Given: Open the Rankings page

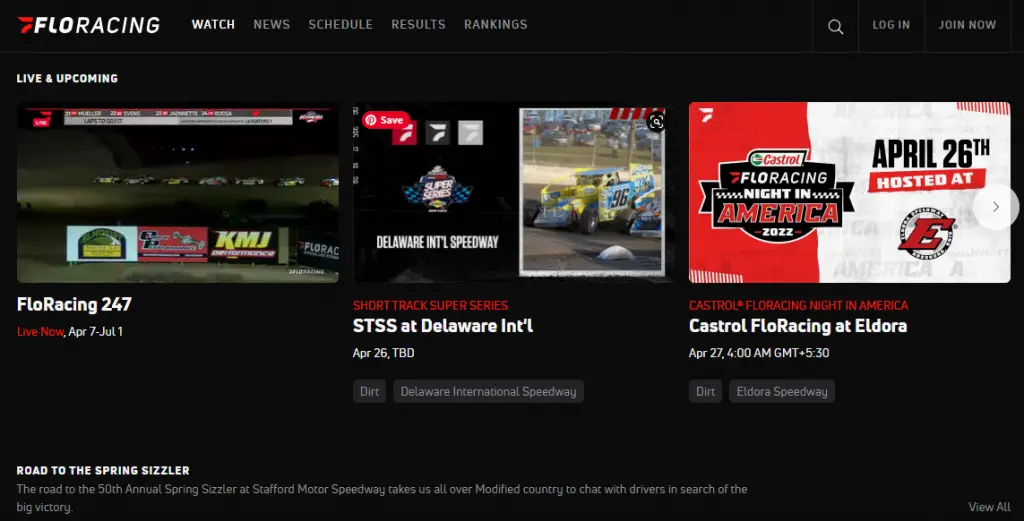Looking at the screenshot, I should tap(496, 25).
